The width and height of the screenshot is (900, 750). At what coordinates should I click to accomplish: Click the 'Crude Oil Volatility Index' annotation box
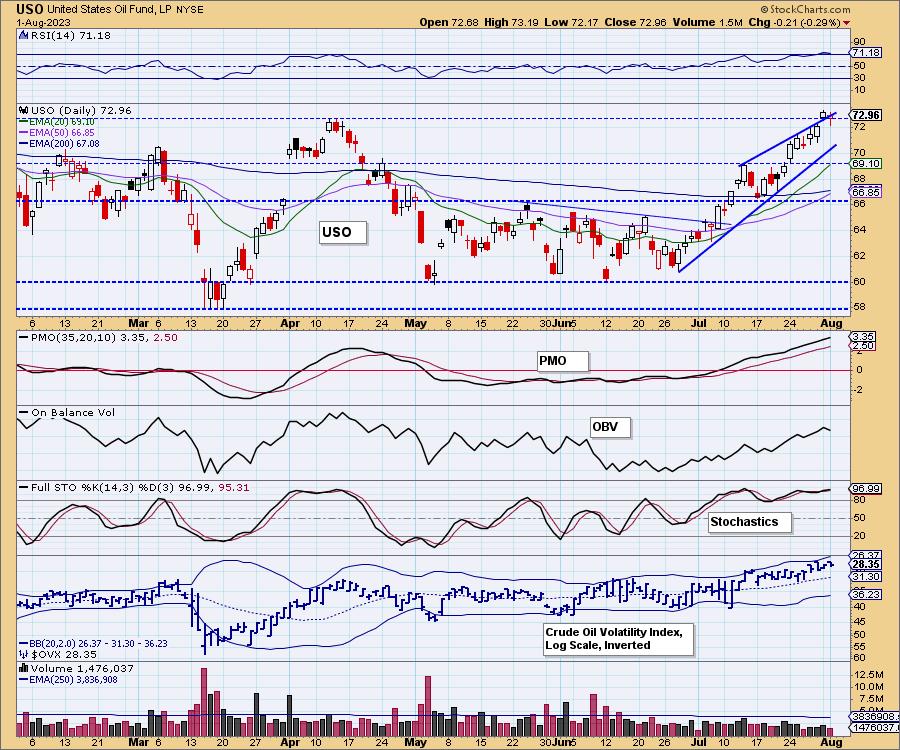pyautogui.click(x=619, y=639)
